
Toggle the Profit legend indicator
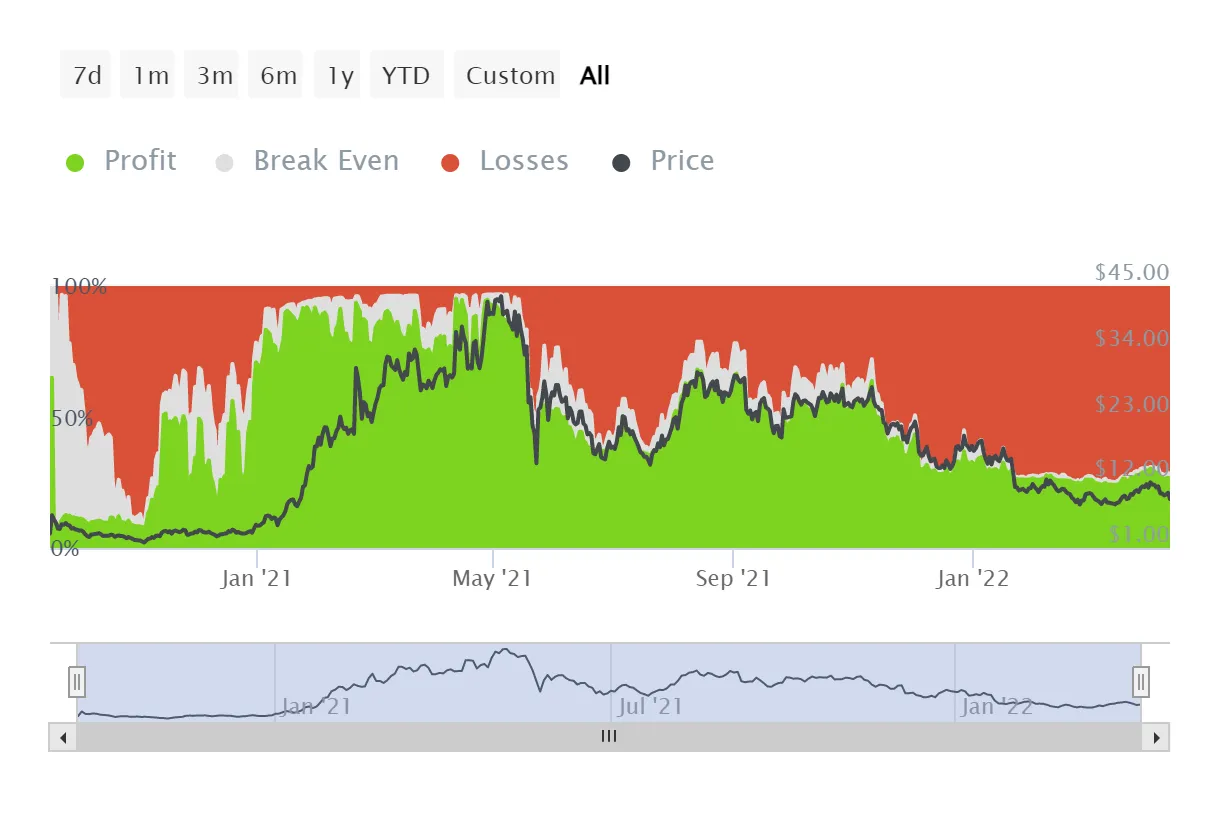[x=120, y=160]
